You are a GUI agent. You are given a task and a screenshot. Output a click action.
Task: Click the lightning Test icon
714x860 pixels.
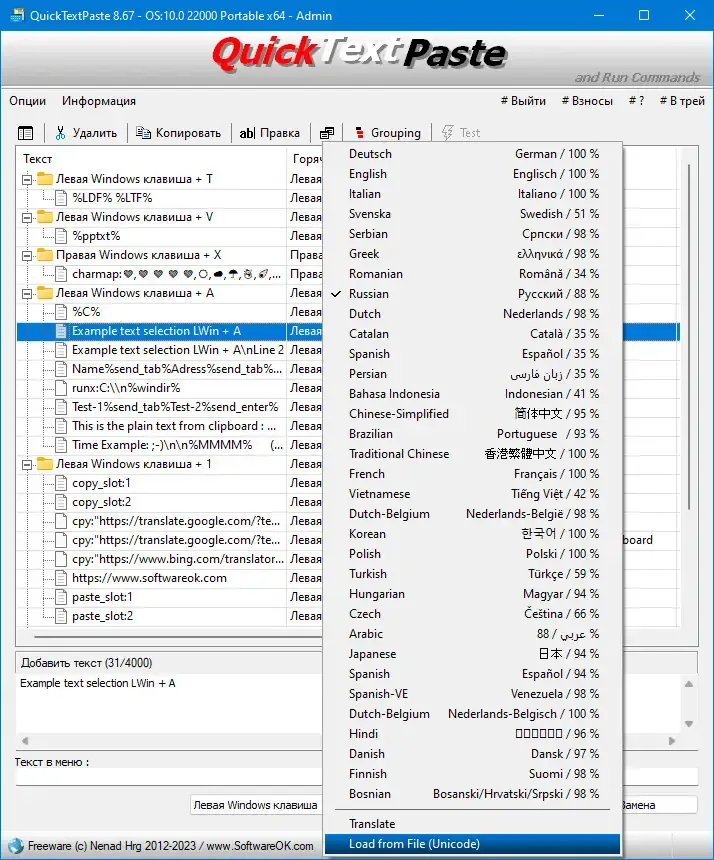point(447,133)
